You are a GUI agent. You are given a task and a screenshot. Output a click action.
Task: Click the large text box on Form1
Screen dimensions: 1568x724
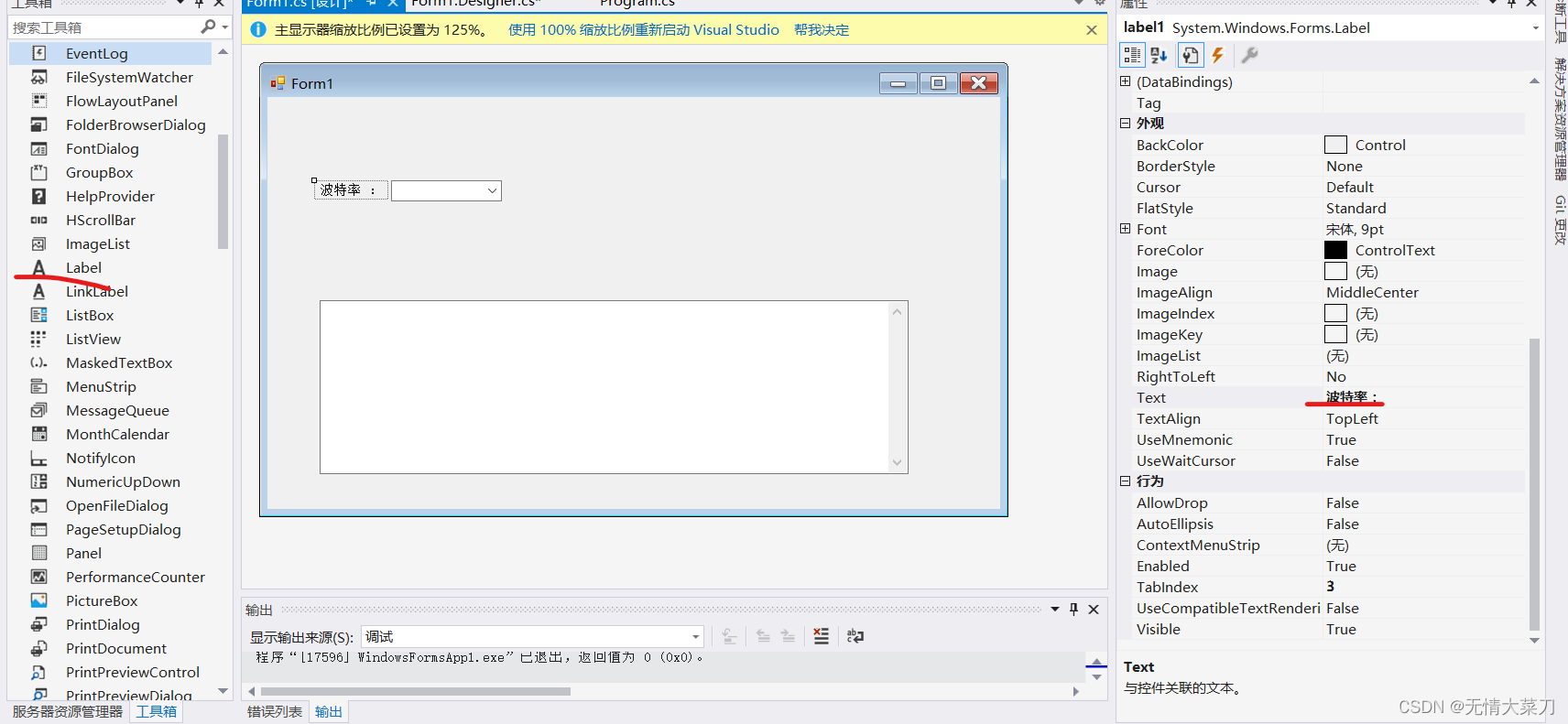614,387
